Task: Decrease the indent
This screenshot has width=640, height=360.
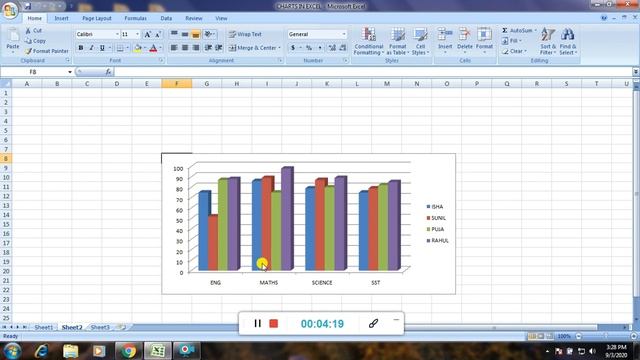Action: 208,48
